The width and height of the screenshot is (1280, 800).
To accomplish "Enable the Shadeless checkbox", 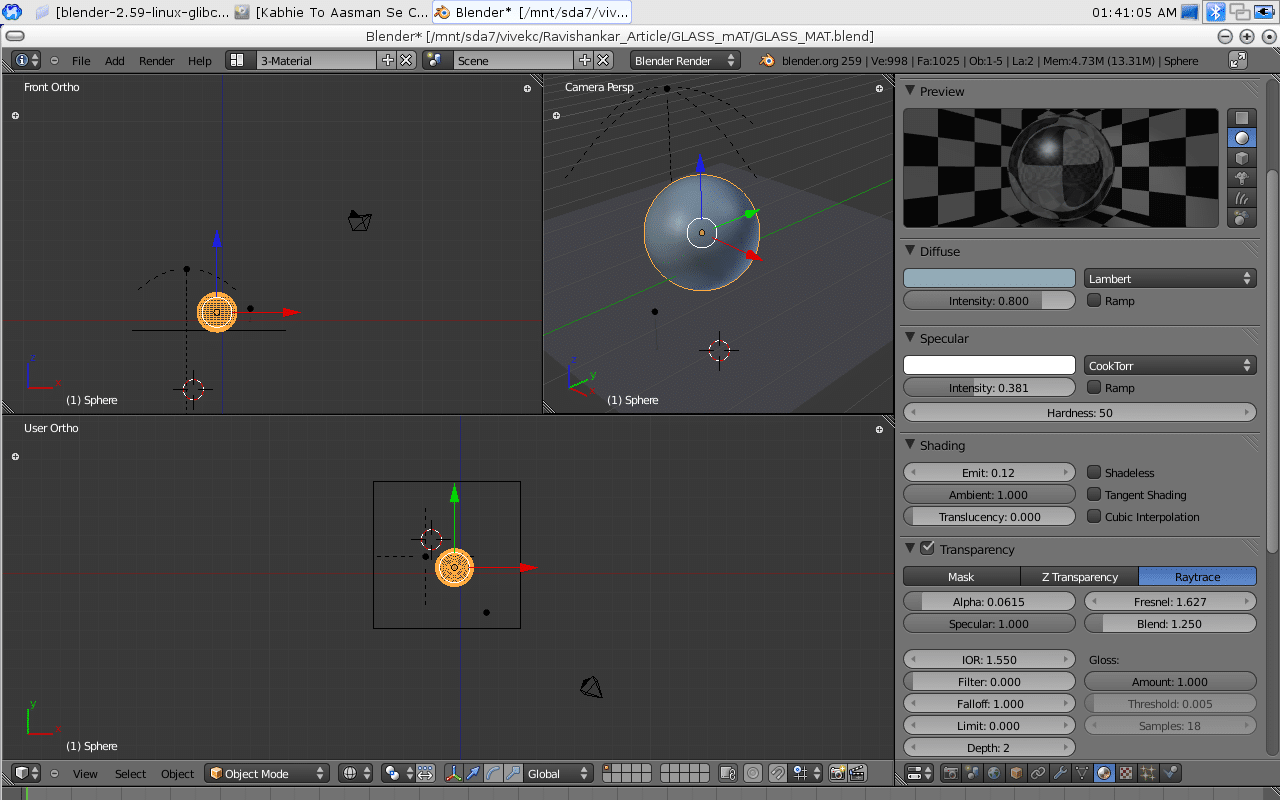I will tap(1094, 473).
